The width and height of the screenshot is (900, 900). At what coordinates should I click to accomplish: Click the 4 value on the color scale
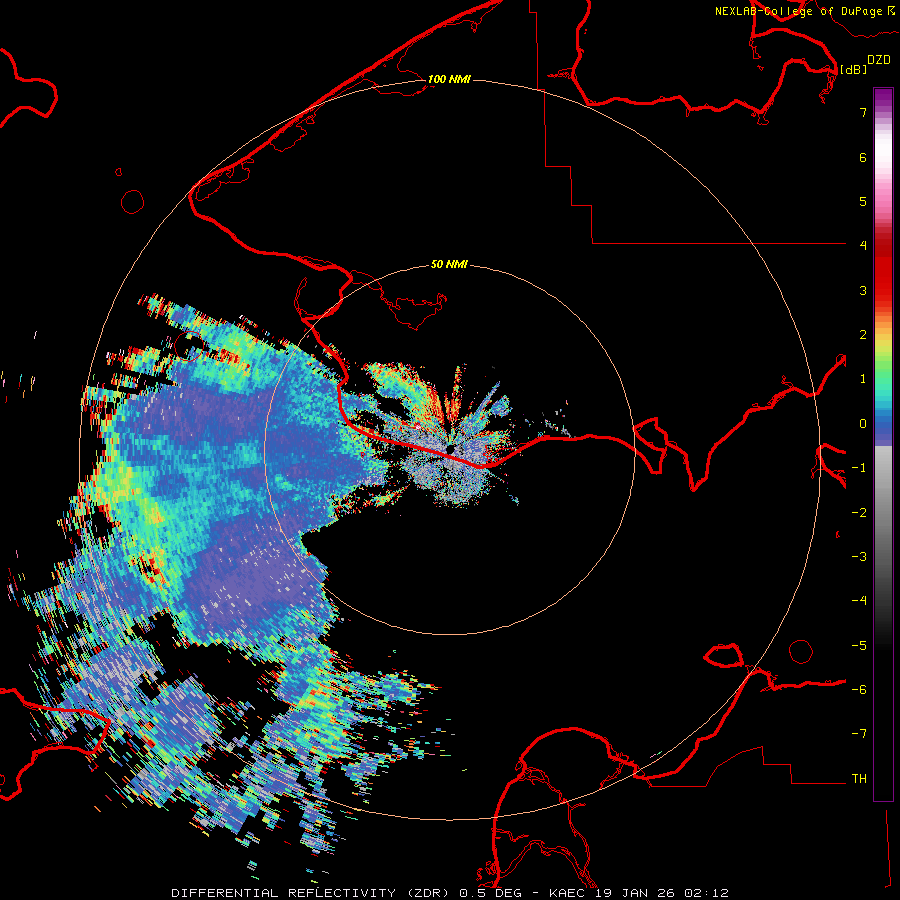[x=863, y=246]
